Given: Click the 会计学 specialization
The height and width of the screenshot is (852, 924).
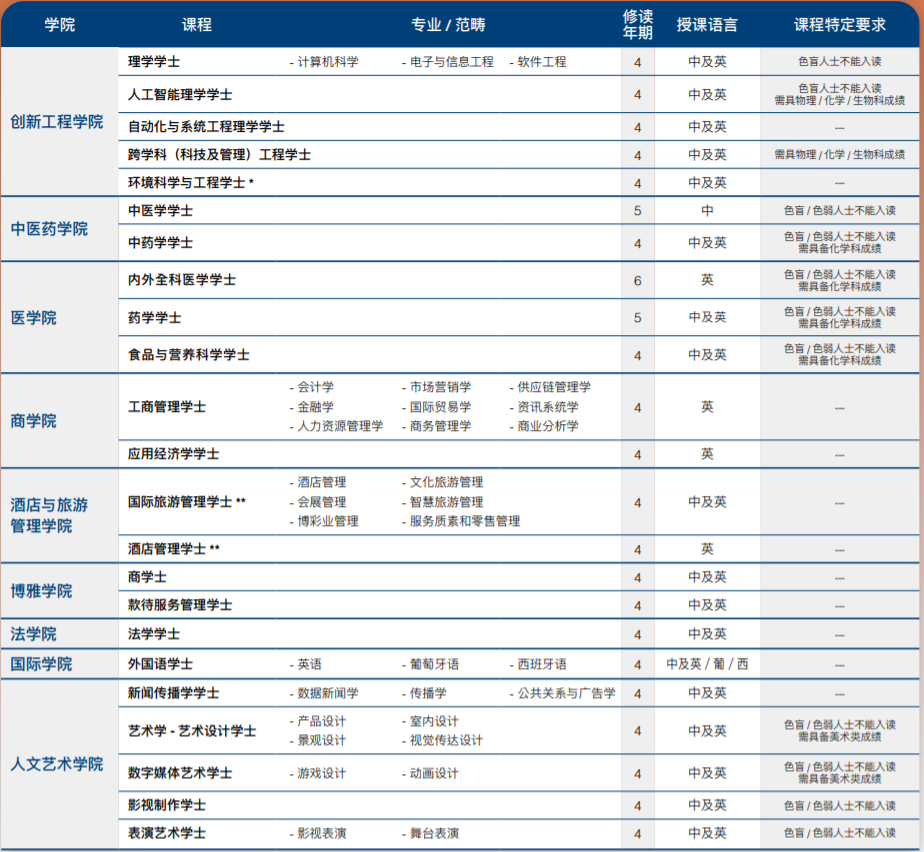Looking at the screenshot, I should [x=312, y=387].
